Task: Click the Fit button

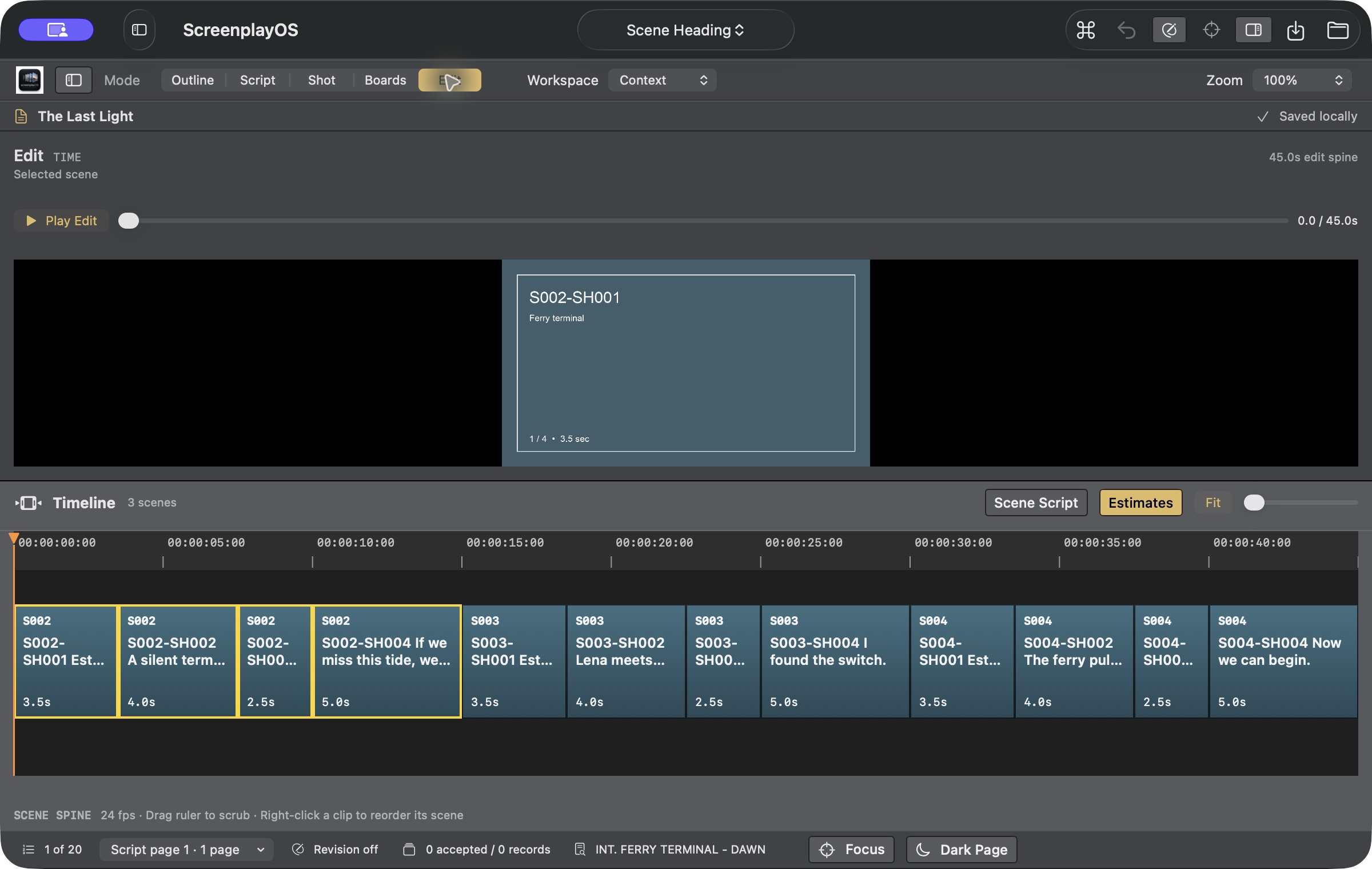Action: click(1213, 503)
